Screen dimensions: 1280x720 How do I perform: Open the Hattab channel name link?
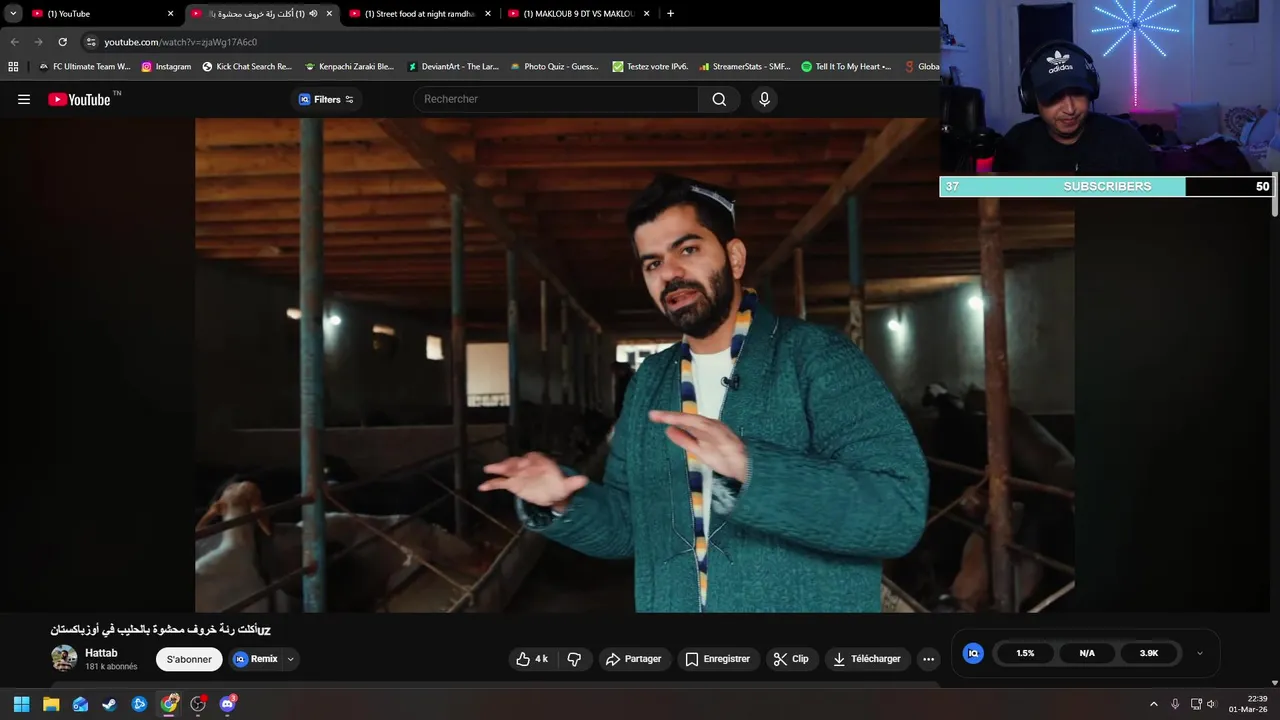pyautogui.click(x=101, y=653)
